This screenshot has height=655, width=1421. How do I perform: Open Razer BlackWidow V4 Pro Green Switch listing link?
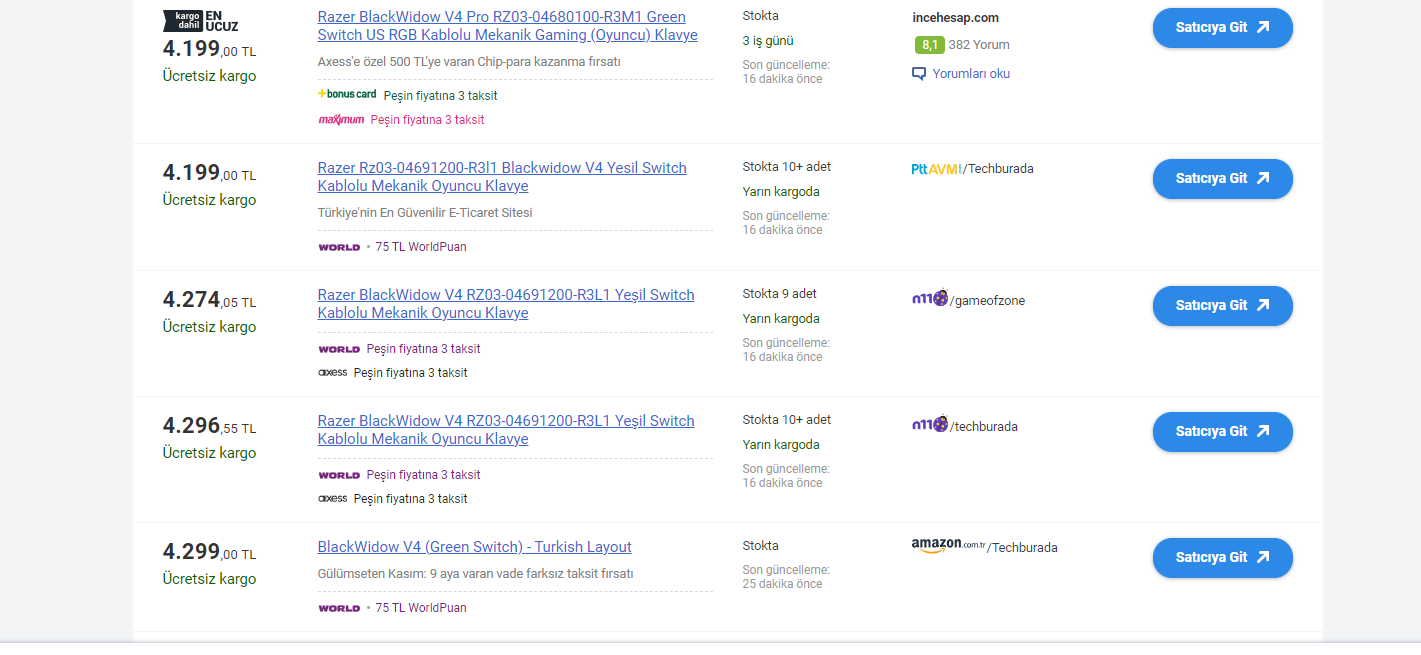(508, 26)
